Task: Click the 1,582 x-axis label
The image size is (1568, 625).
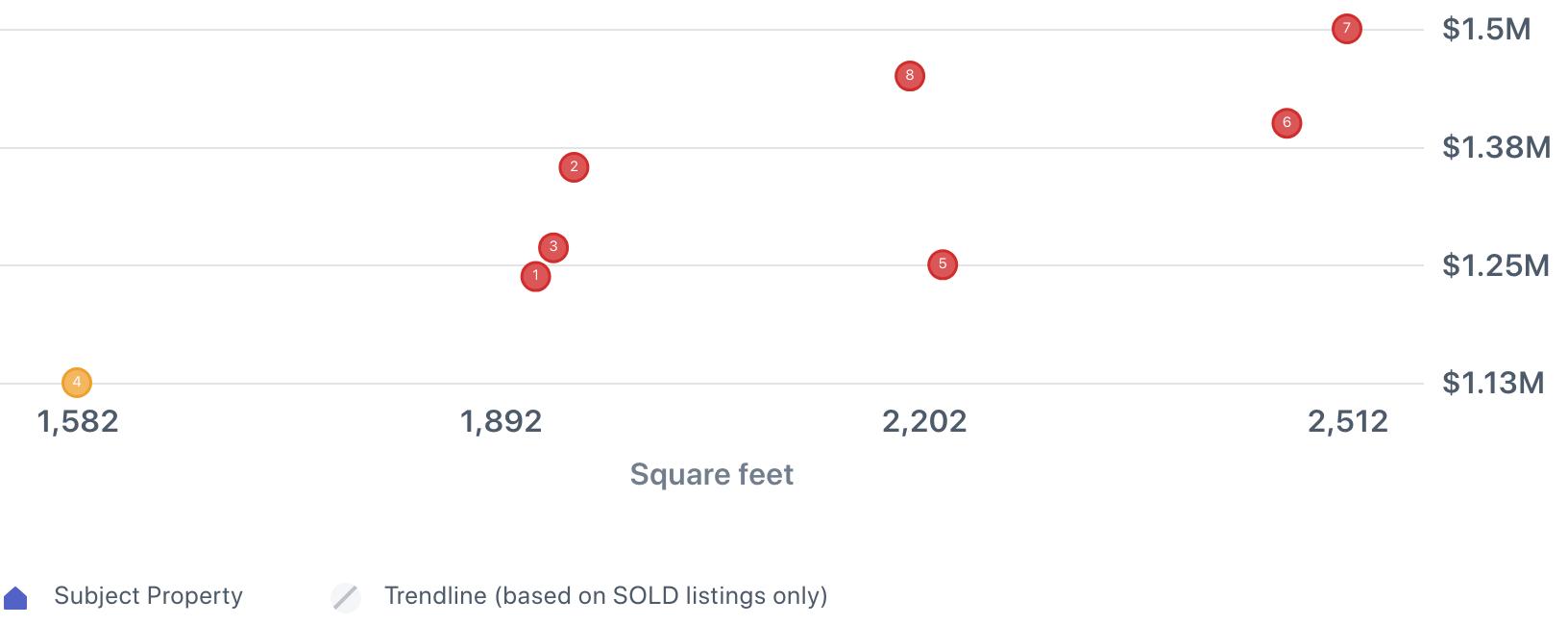Action: click(x=78, y=421)
